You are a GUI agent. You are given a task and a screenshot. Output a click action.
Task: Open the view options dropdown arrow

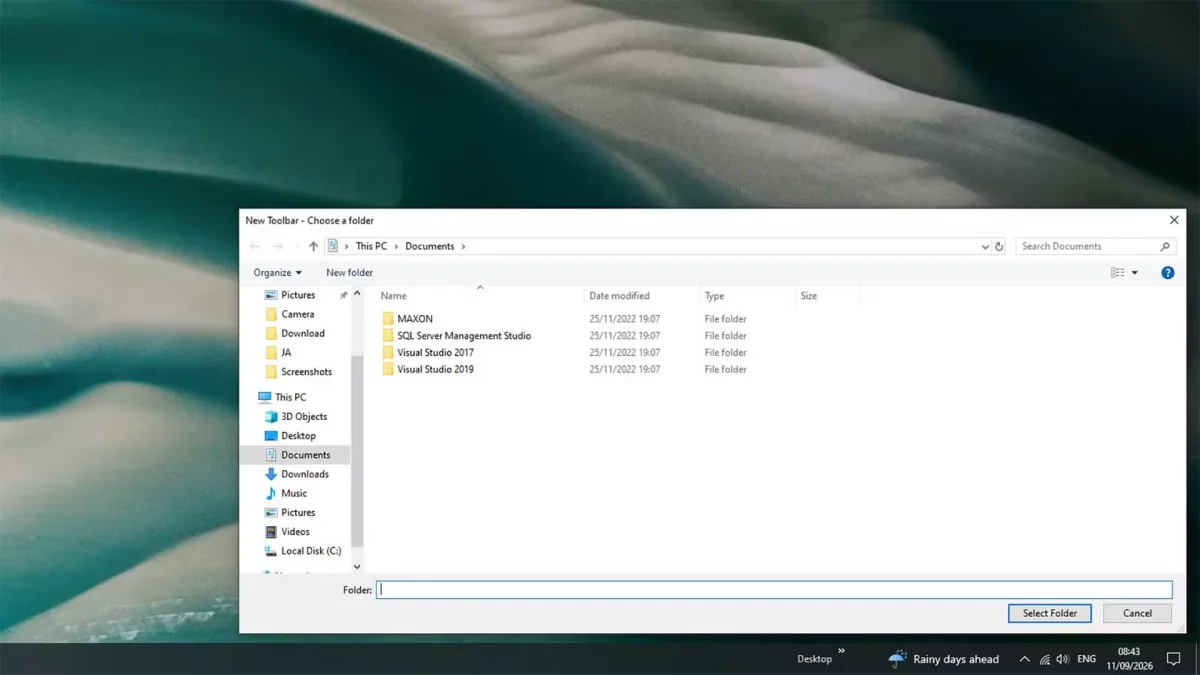1135,272
